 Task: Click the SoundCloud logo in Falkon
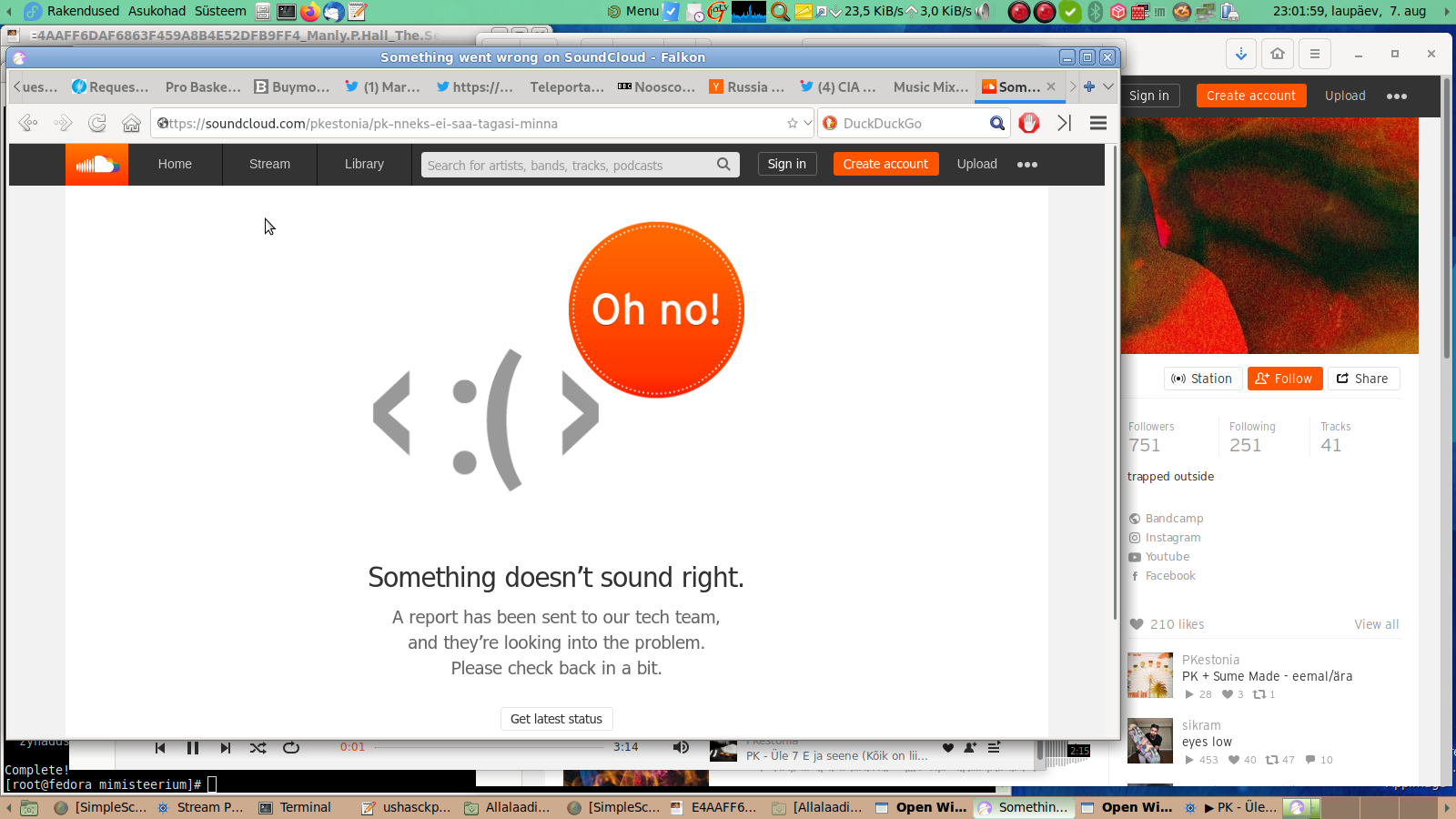(x=96, y=165)
